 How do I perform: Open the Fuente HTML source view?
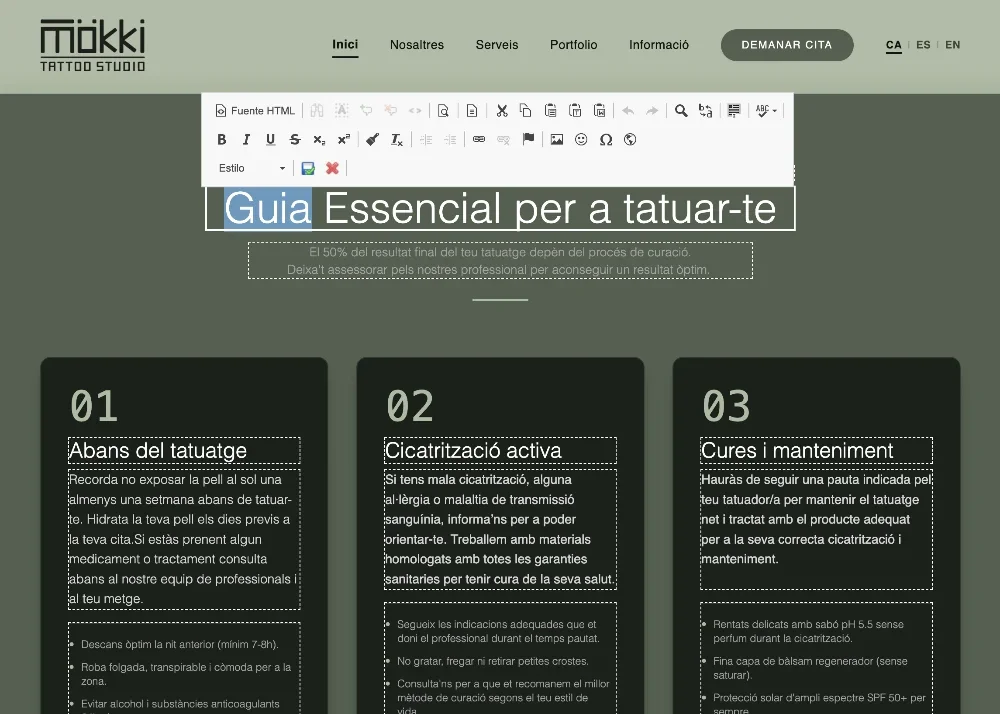click(x=255, y=111)
